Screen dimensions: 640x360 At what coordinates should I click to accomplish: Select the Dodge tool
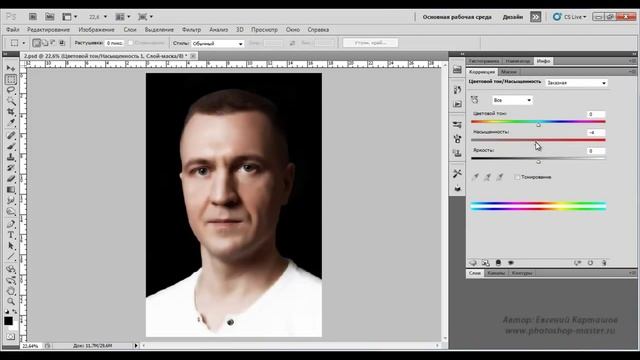11,211
